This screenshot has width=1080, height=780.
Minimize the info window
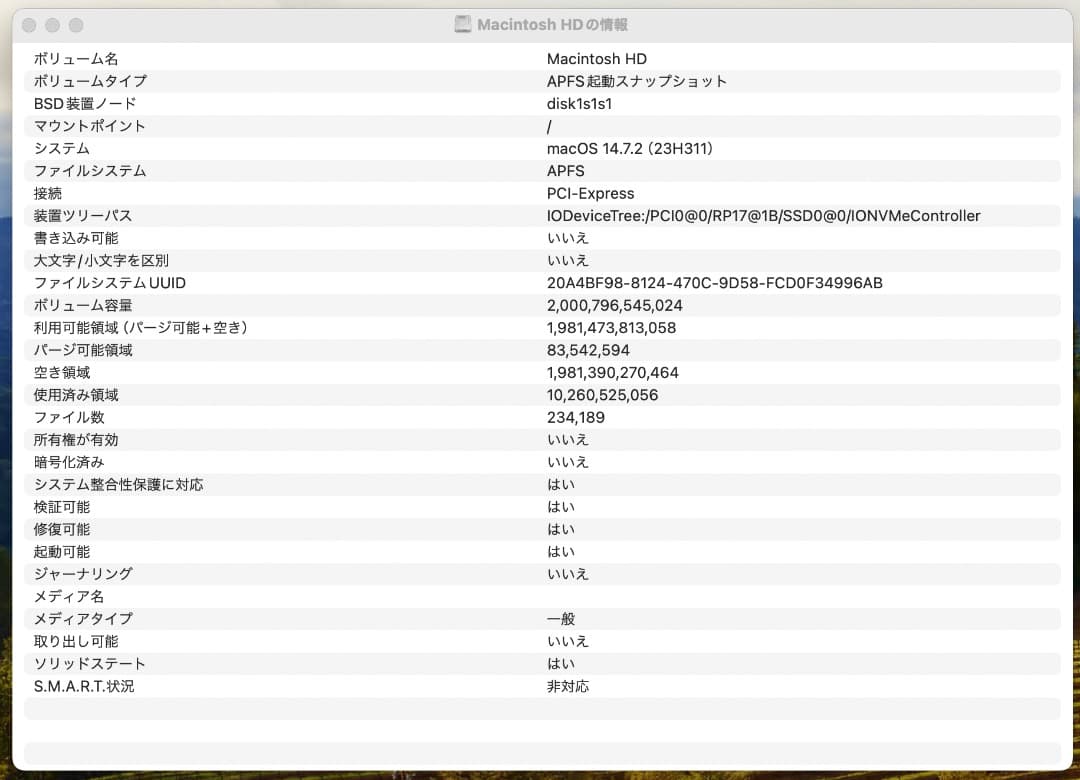click(51, 23)
